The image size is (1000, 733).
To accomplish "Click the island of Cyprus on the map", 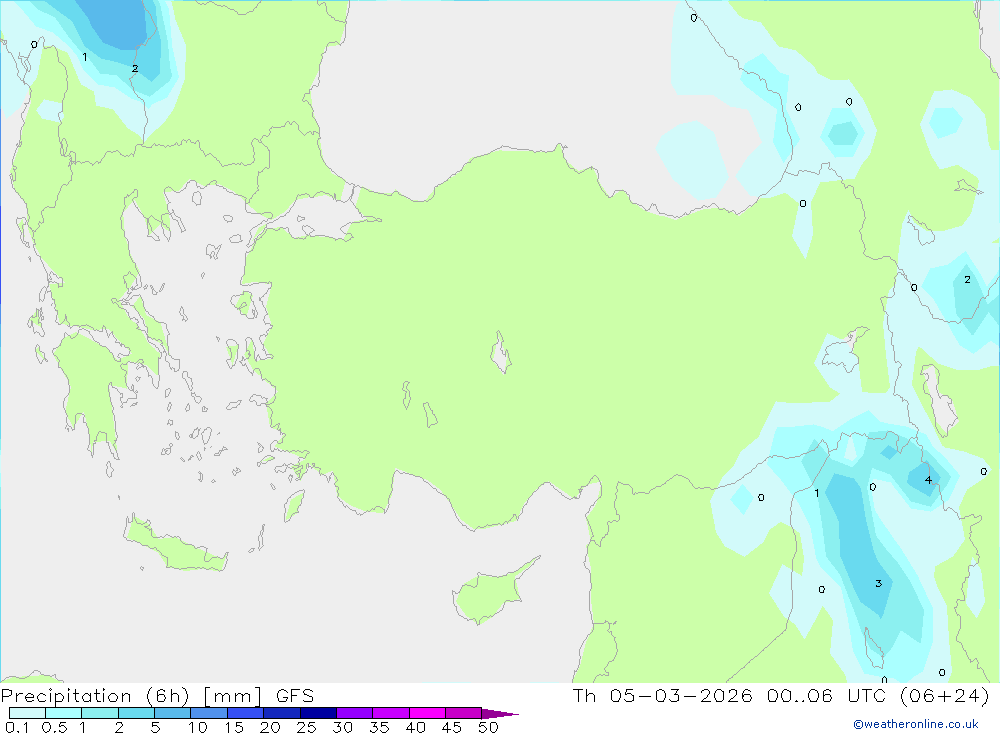I will pyautogui.click(x=490, y=595).
